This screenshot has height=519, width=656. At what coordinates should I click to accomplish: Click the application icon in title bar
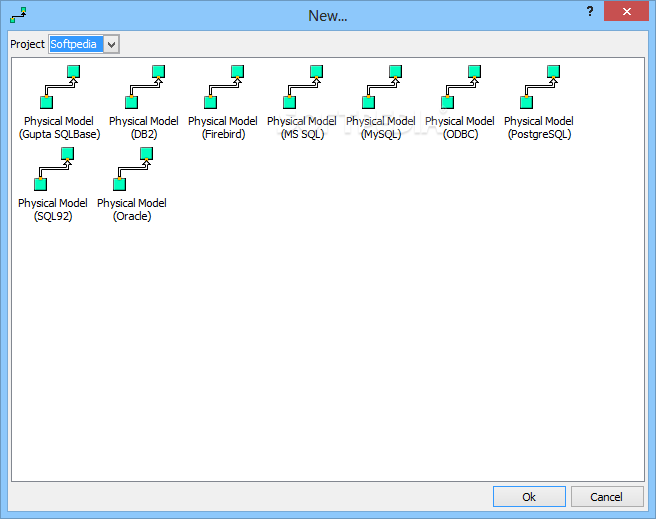pyautogui.click(x=18, y=15)
